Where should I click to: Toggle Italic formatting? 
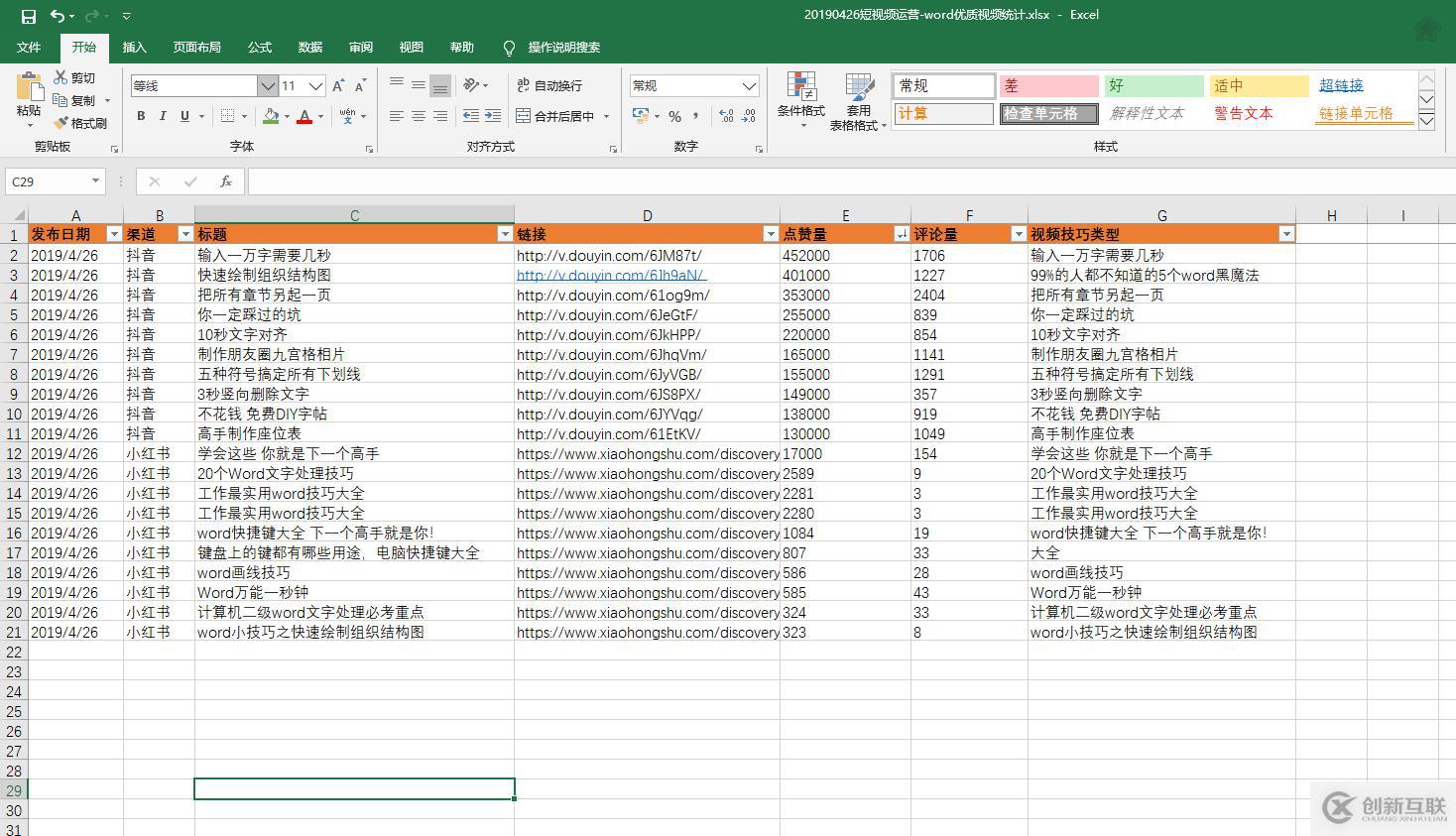click(163, 116)
